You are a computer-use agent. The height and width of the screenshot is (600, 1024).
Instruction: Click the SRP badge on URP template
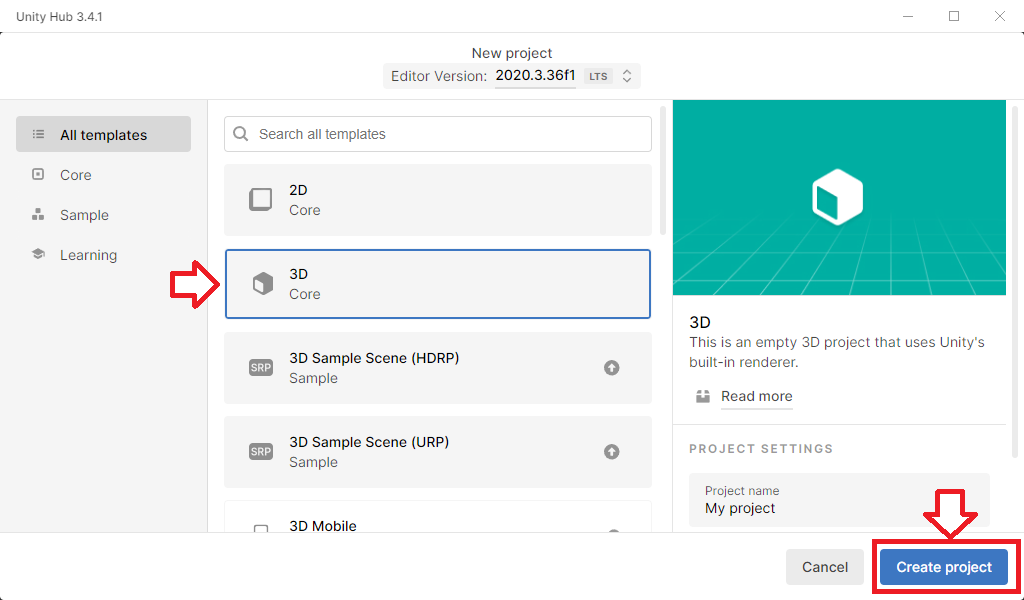coord(261,452)
